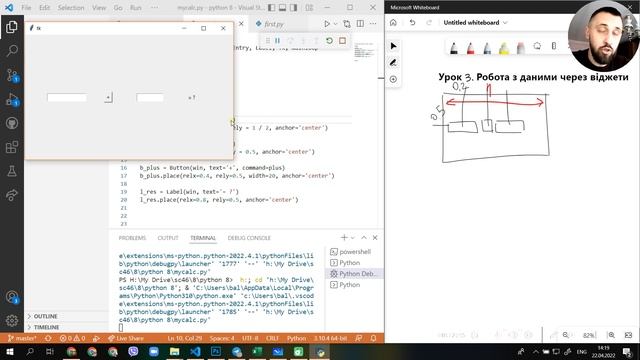Open the new terminal launch profile dropdown

[353, 238]
